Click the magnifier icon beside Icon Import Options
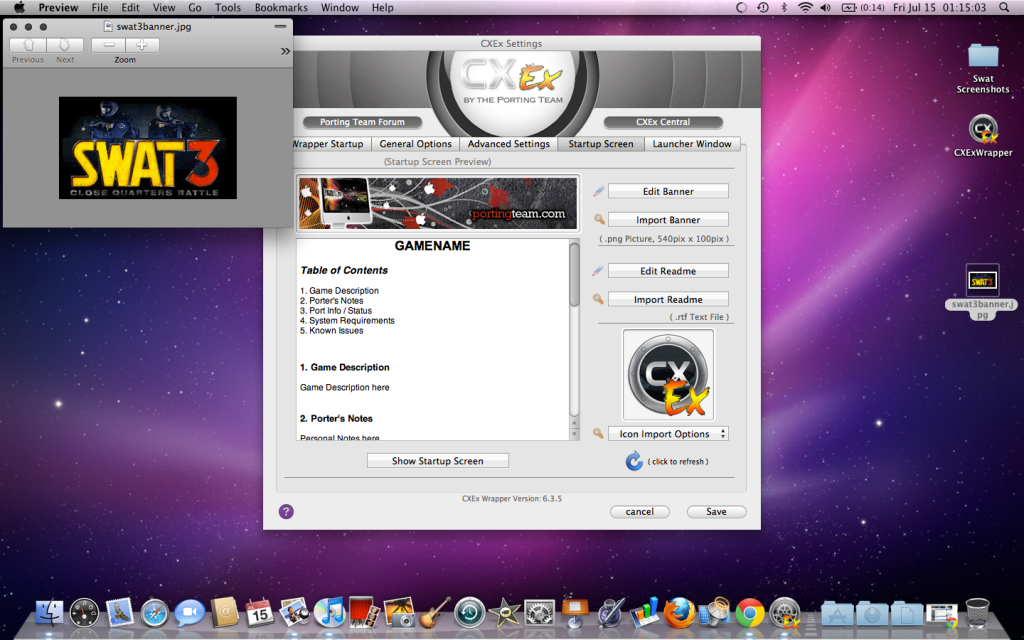This screenshot has width=1024, height=640. click(x=598, y=433)
